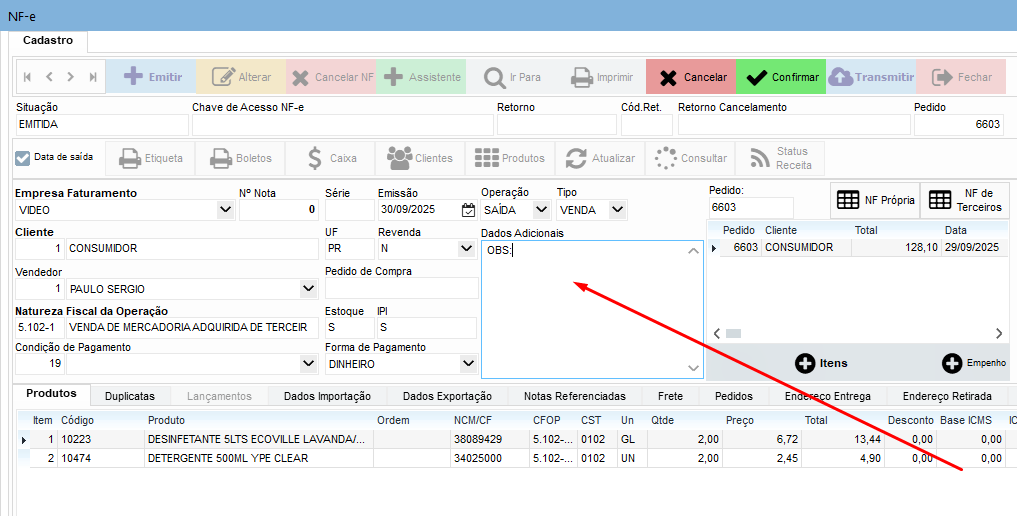
Task: Toggle the Data de saída checkbox
Action: click(x=23, y=157)
